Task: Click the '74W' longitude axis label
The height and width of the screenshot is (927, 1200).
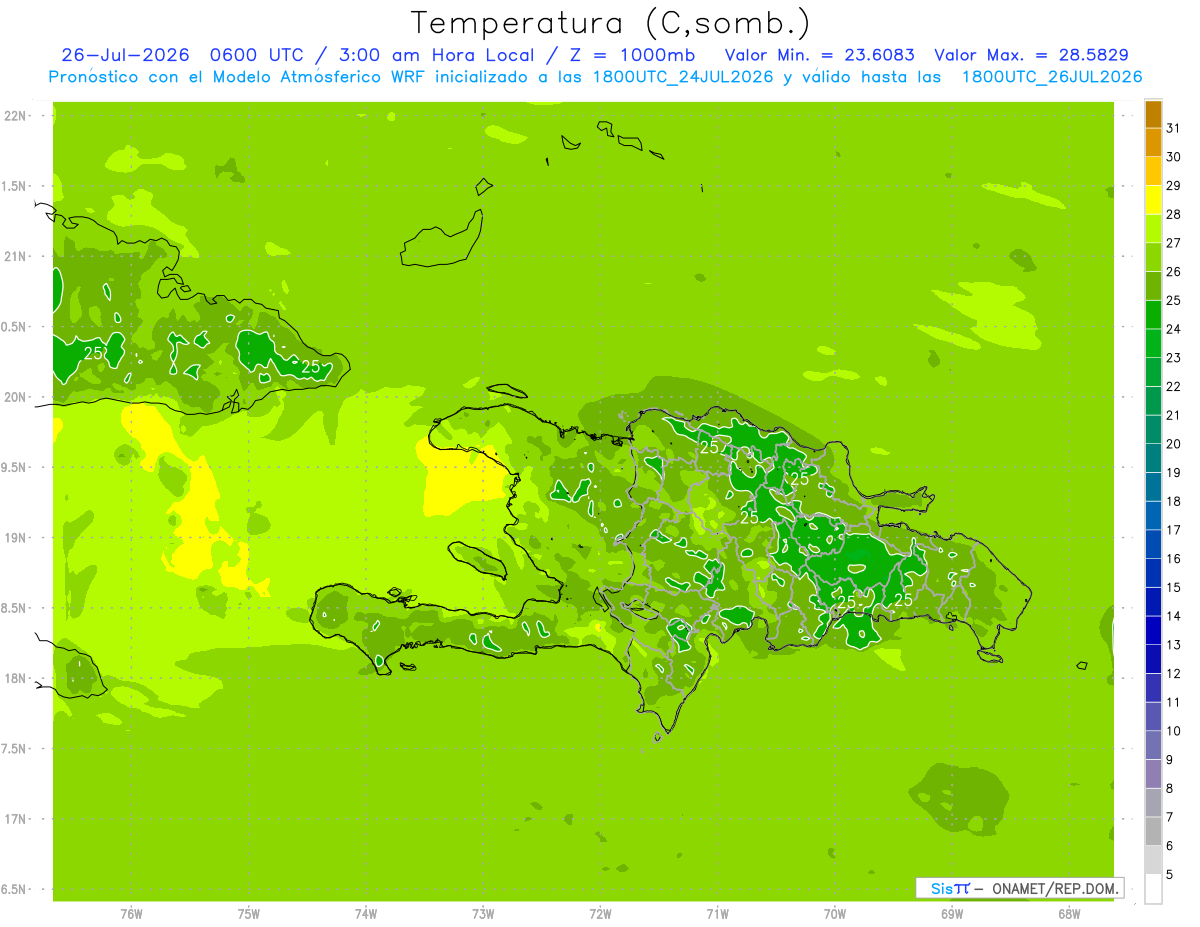Action: click(366, 914)
